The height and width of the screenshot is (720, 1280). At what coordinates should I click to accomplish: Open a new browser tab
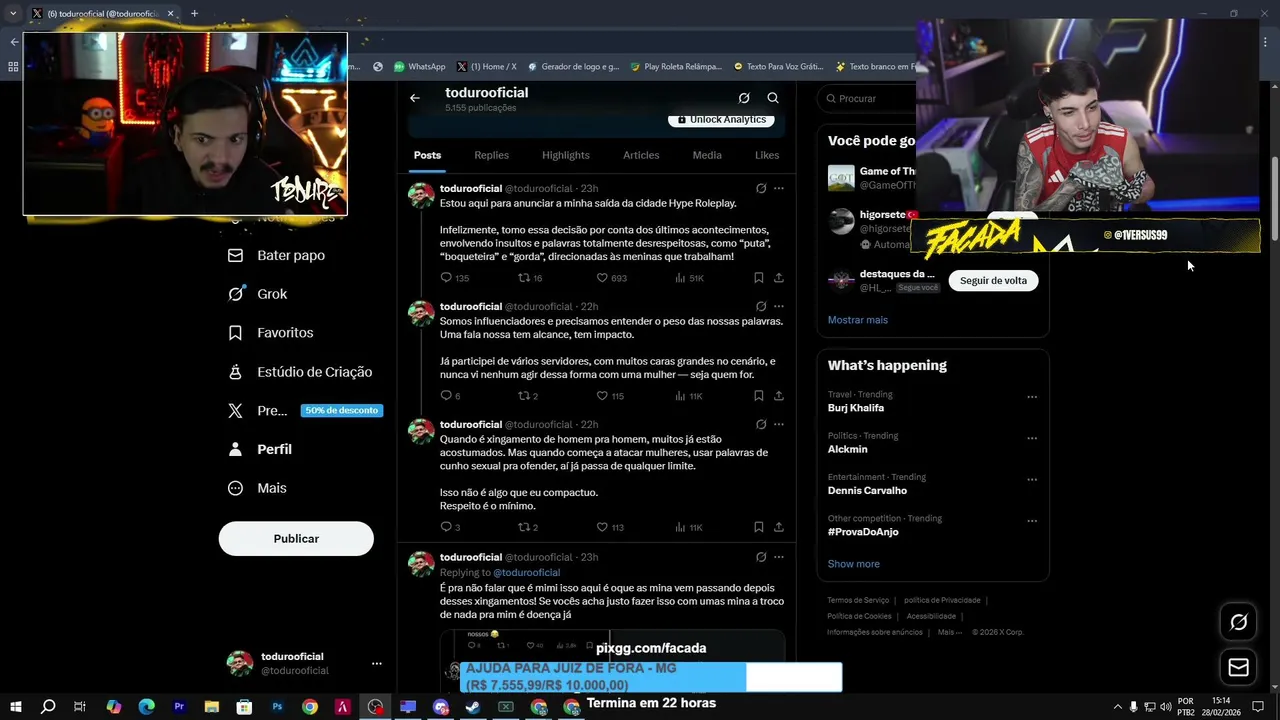point(194,14)
